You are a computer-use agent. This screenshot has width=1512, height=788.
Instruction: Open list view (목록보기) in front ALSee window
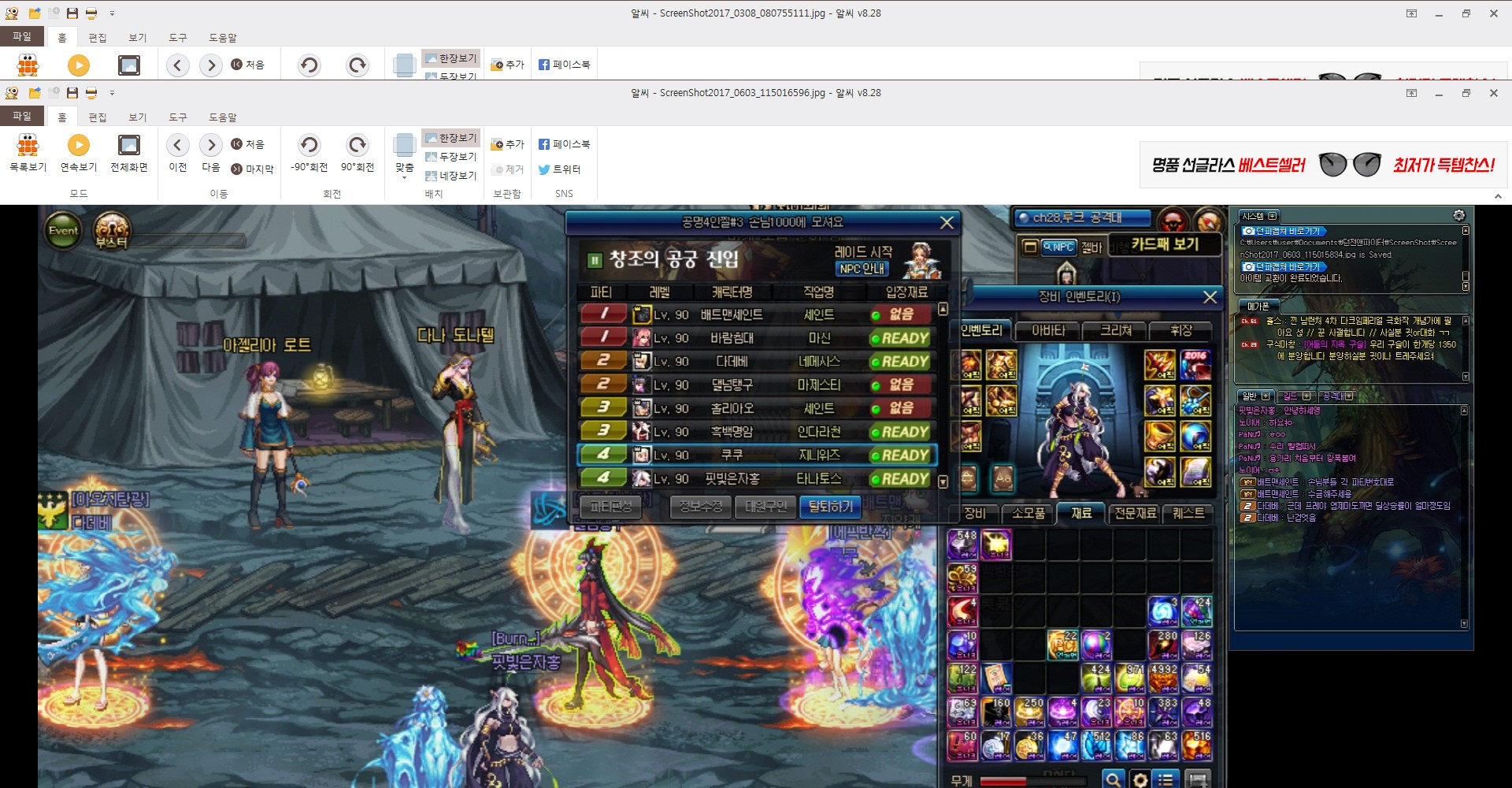pyautogui.click(x=28, y=152)
